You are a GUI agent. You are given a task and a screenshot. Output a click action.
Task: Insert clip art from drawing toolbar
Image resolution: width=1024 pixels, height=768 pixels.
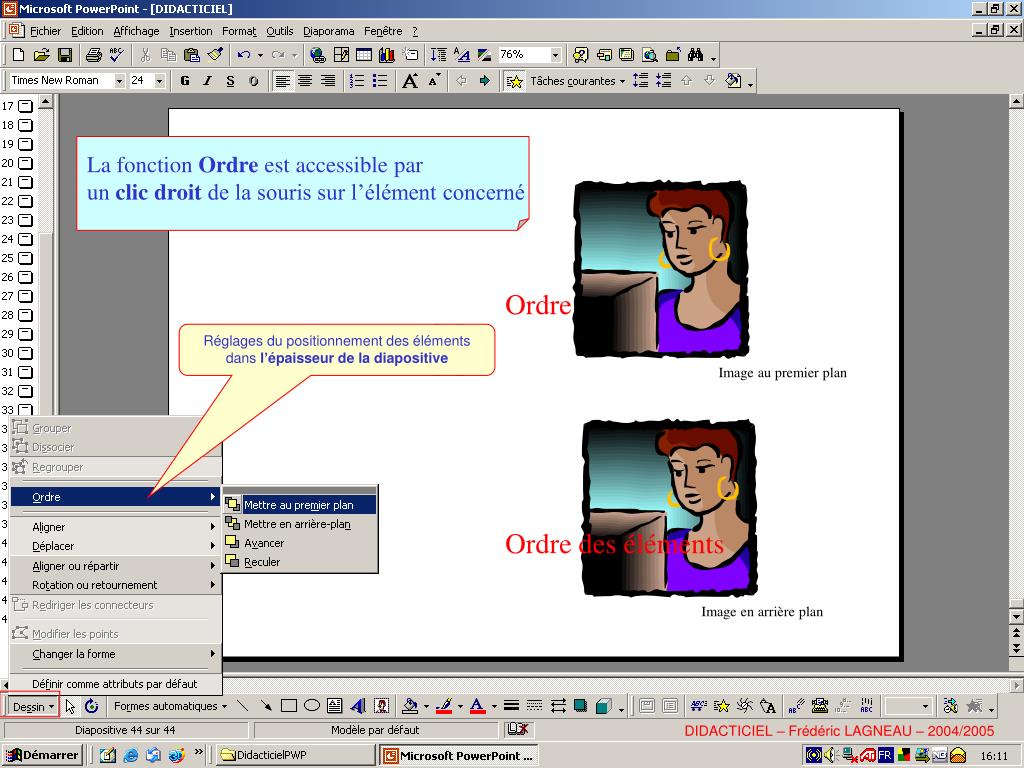[381, 706]
